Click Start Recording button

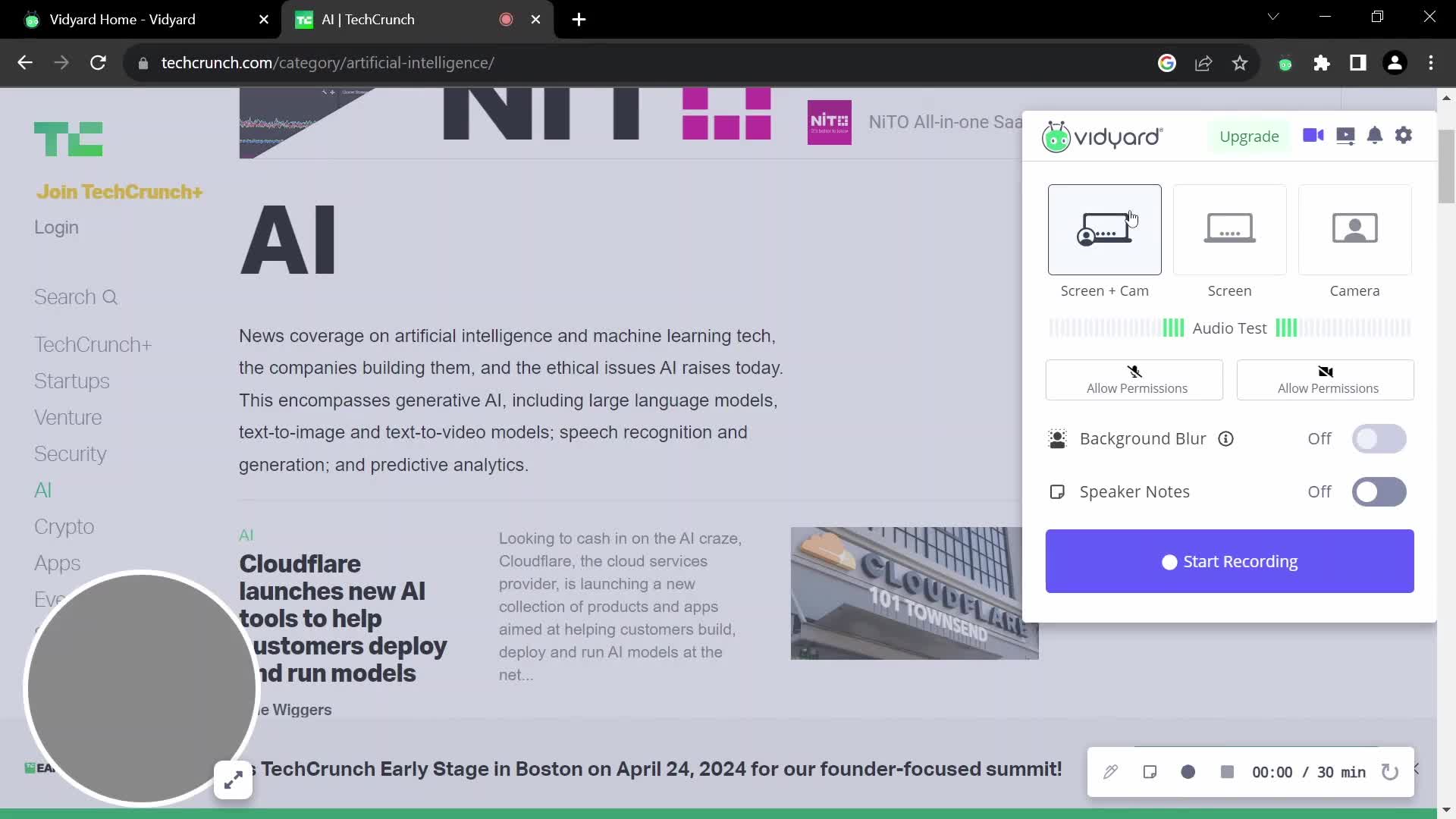[x=1229, y=561]
